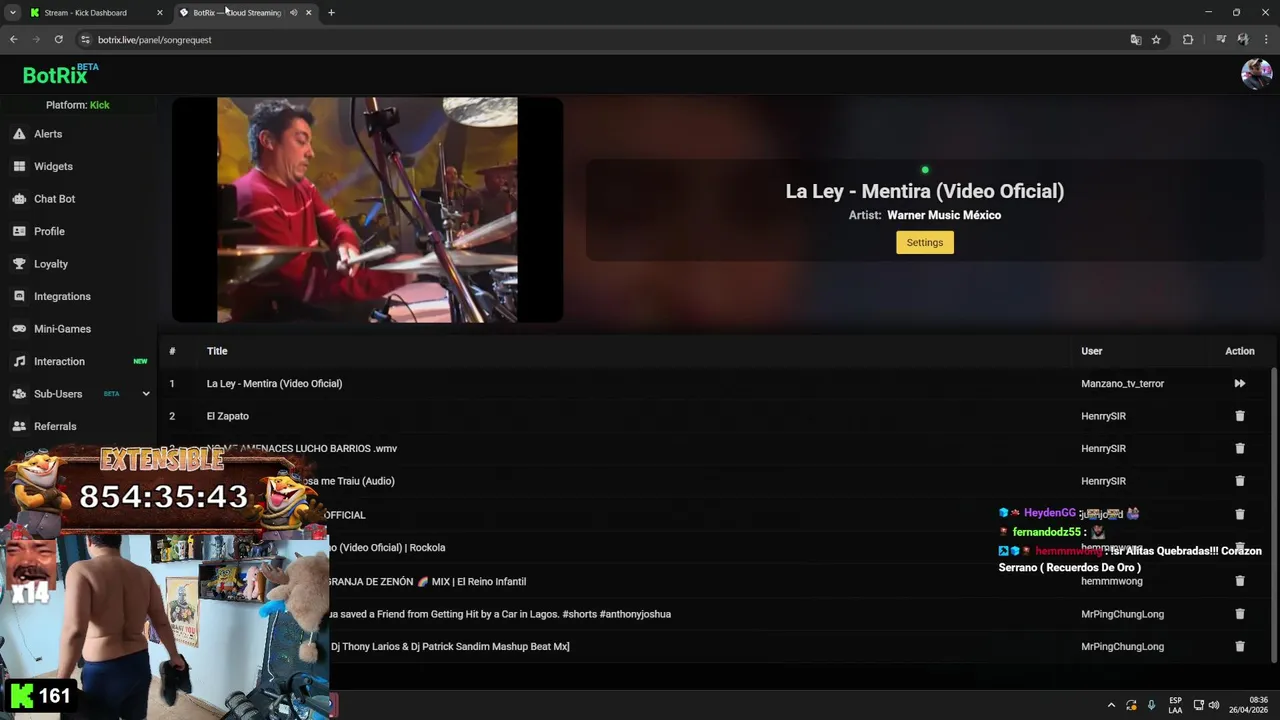Select the Action column header

coord(1239,351)
